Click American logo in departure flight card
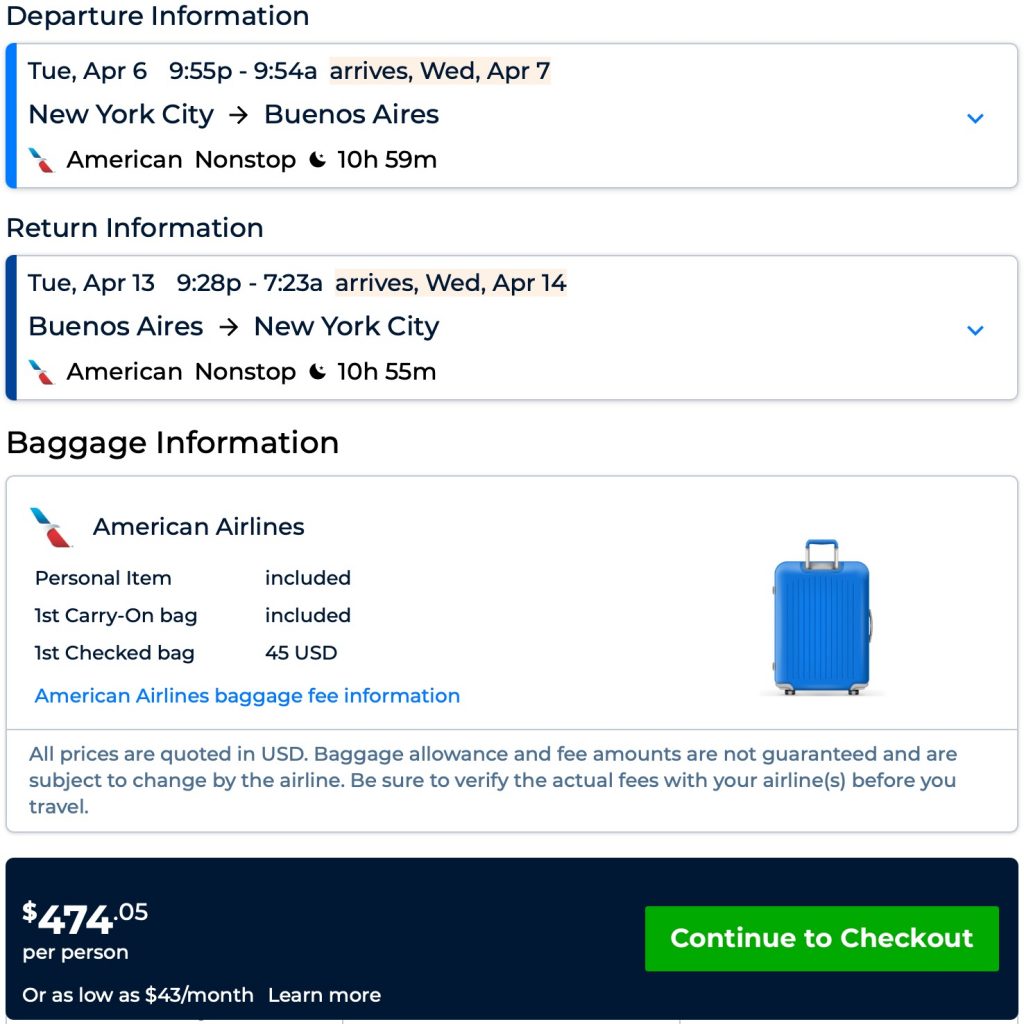1024x1024 pixels. coord(41,160)
